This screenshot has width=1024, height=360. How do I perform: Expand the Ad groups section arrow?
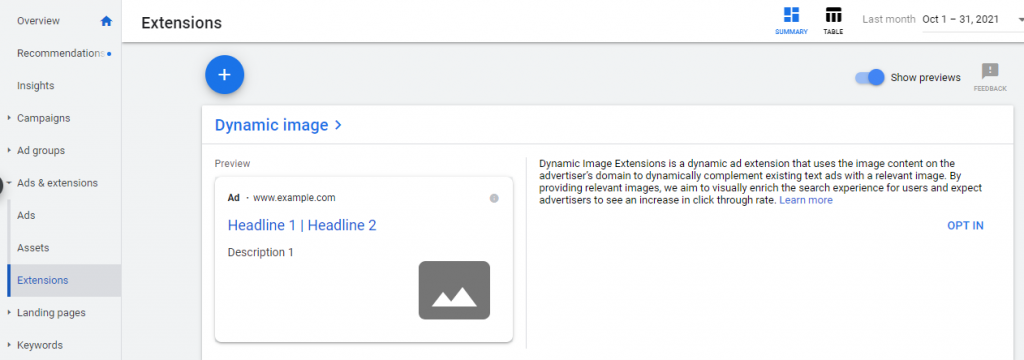point(8,150)
